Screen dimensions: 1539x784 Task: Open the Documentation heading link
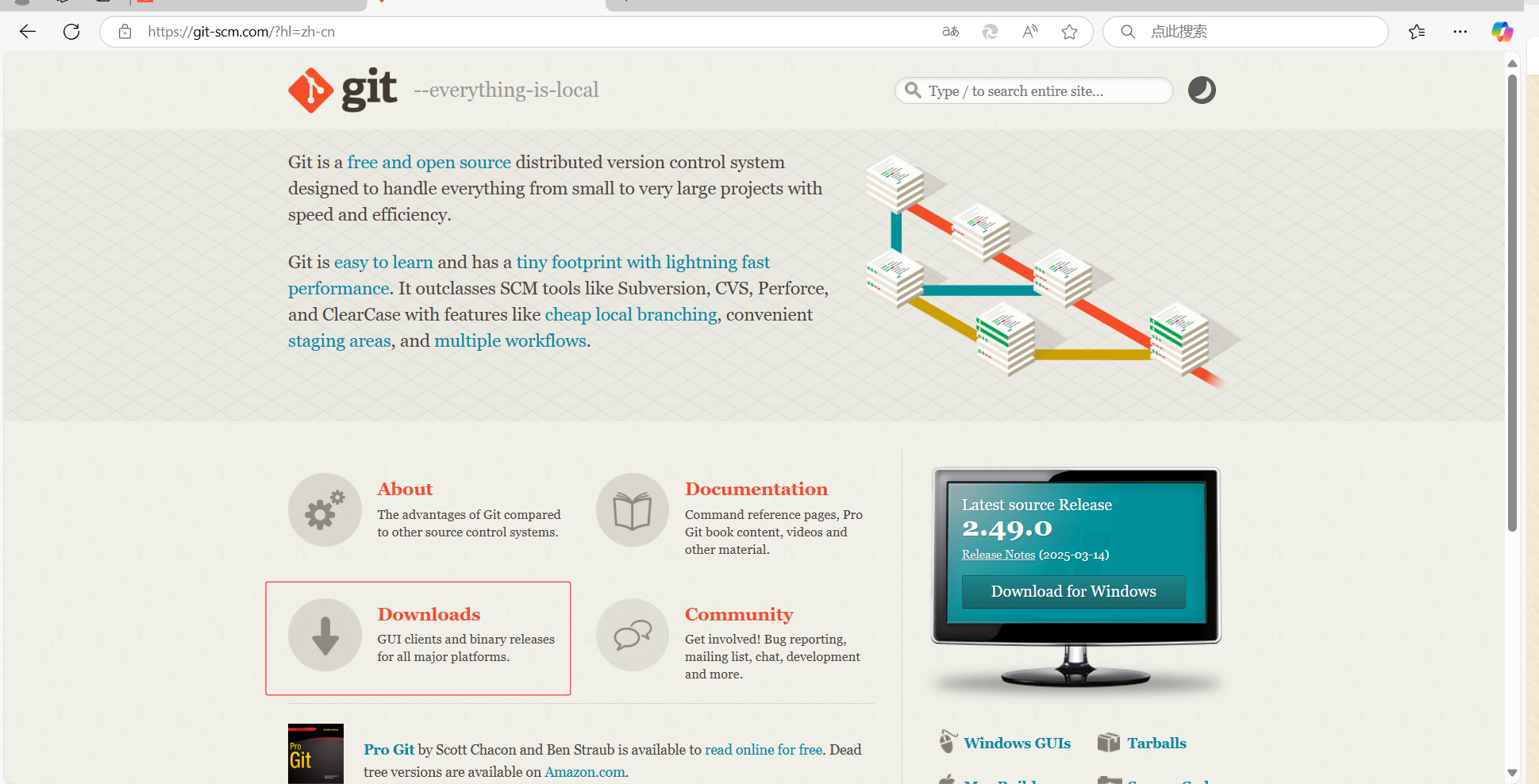coord(756,489)
